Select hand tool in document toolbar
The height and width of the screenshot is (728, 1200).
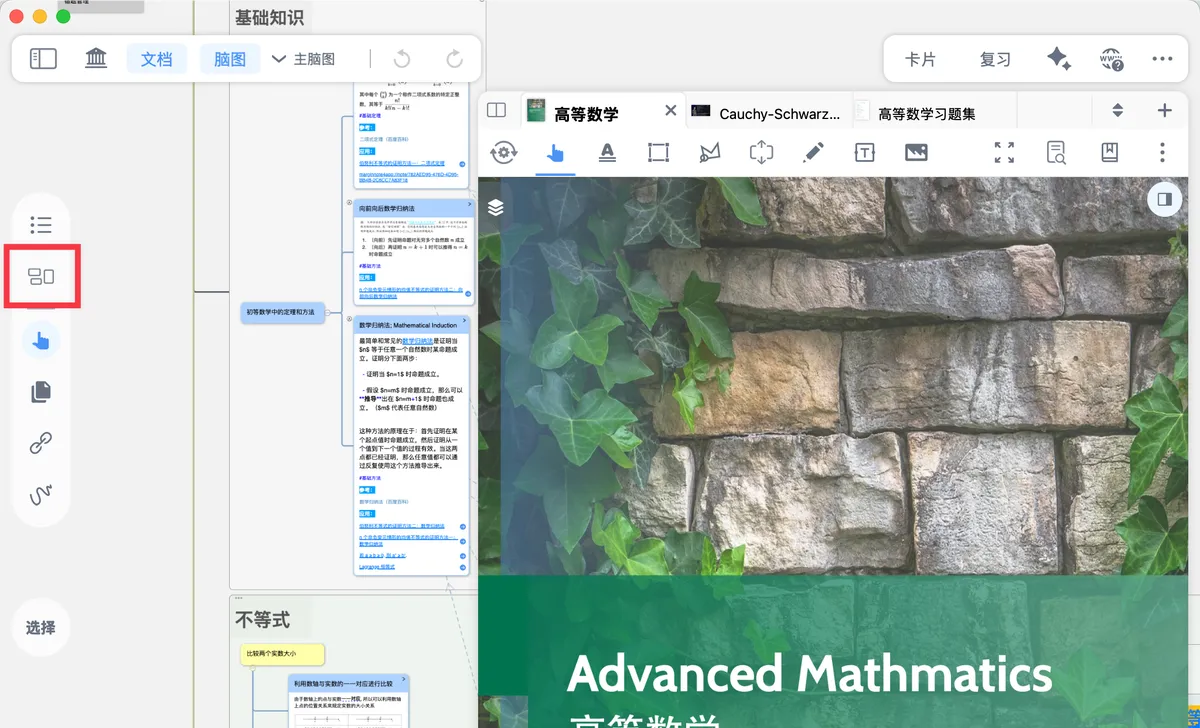point(556,152)
